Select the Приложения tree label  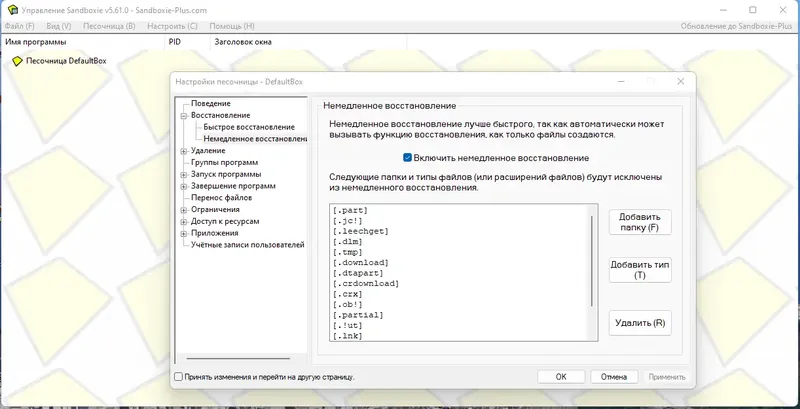point(215,233)
